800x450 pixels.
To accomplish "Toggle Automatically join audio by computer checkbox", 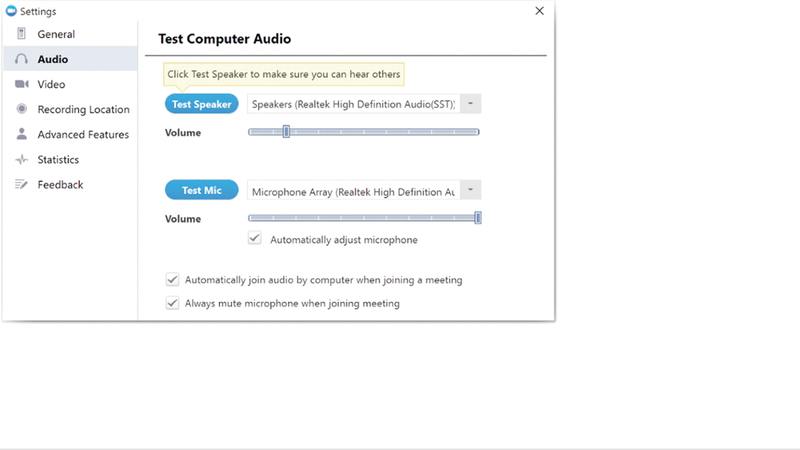I will [x=173, y=280].
